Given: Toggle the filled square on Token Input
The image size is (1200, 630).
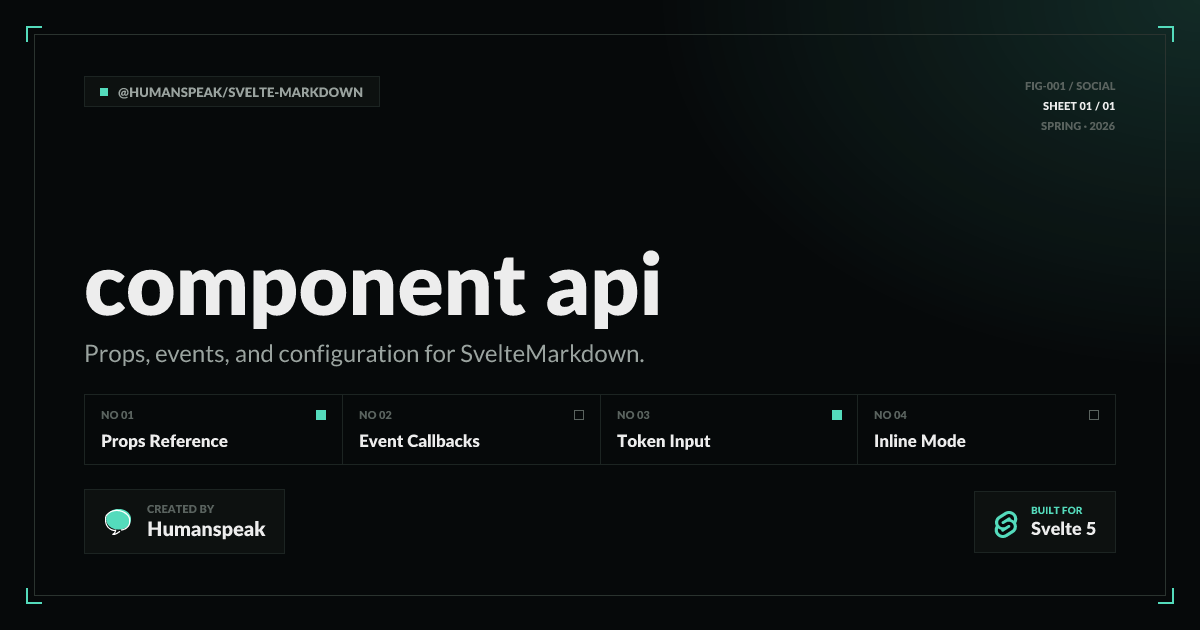Looking at the screenshot, I should coord(837,415).
